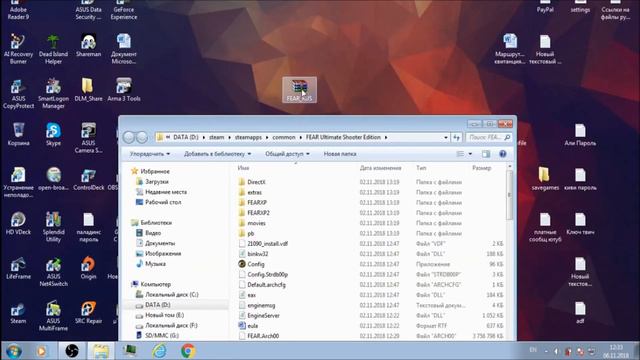
Task: Open Skype desktop shortcut
Action: (x=53, y=134)
